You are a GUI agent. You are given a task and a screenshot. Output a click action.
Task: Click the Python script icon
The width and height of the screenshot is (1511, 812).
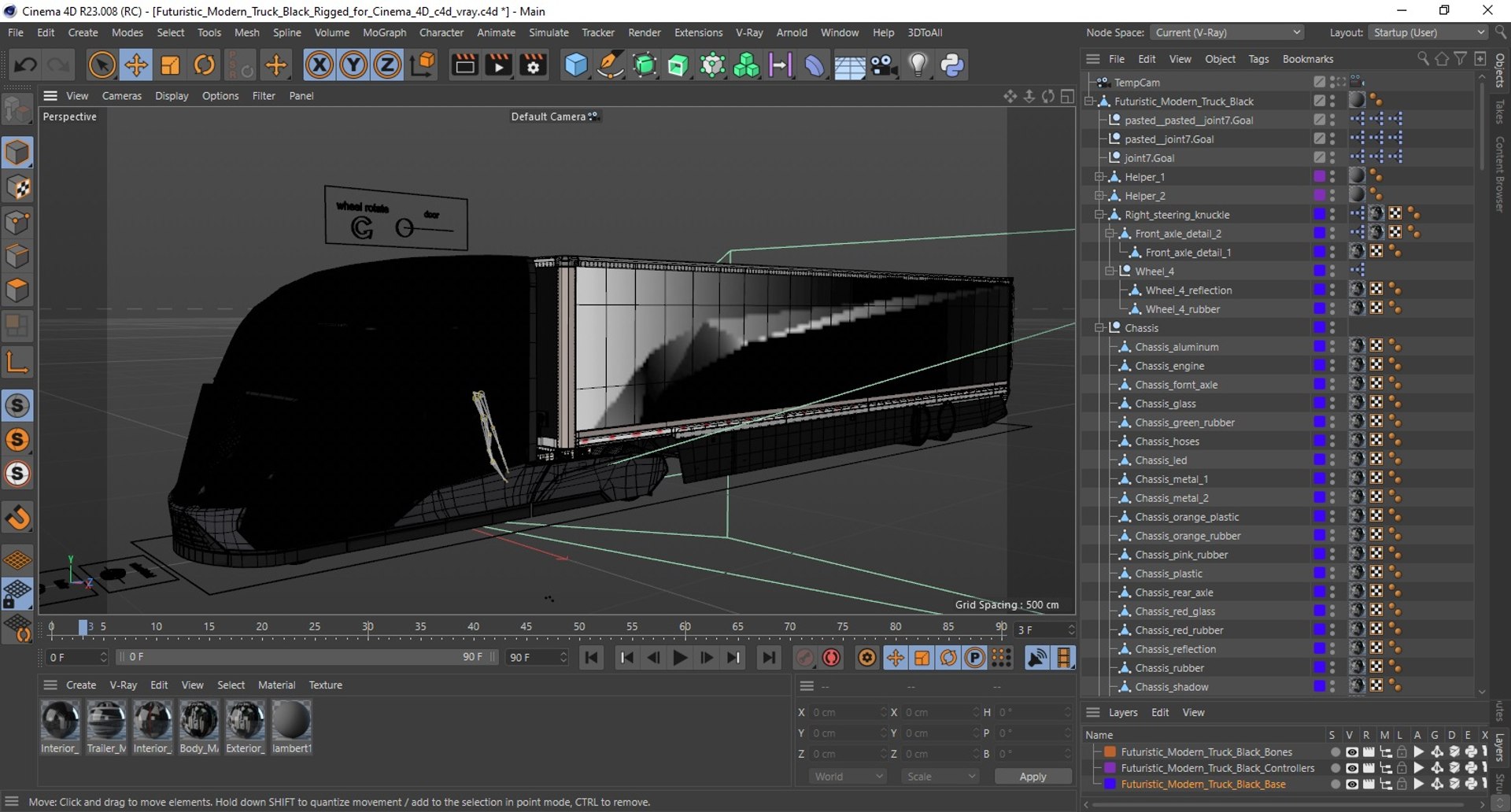point(952,65)
